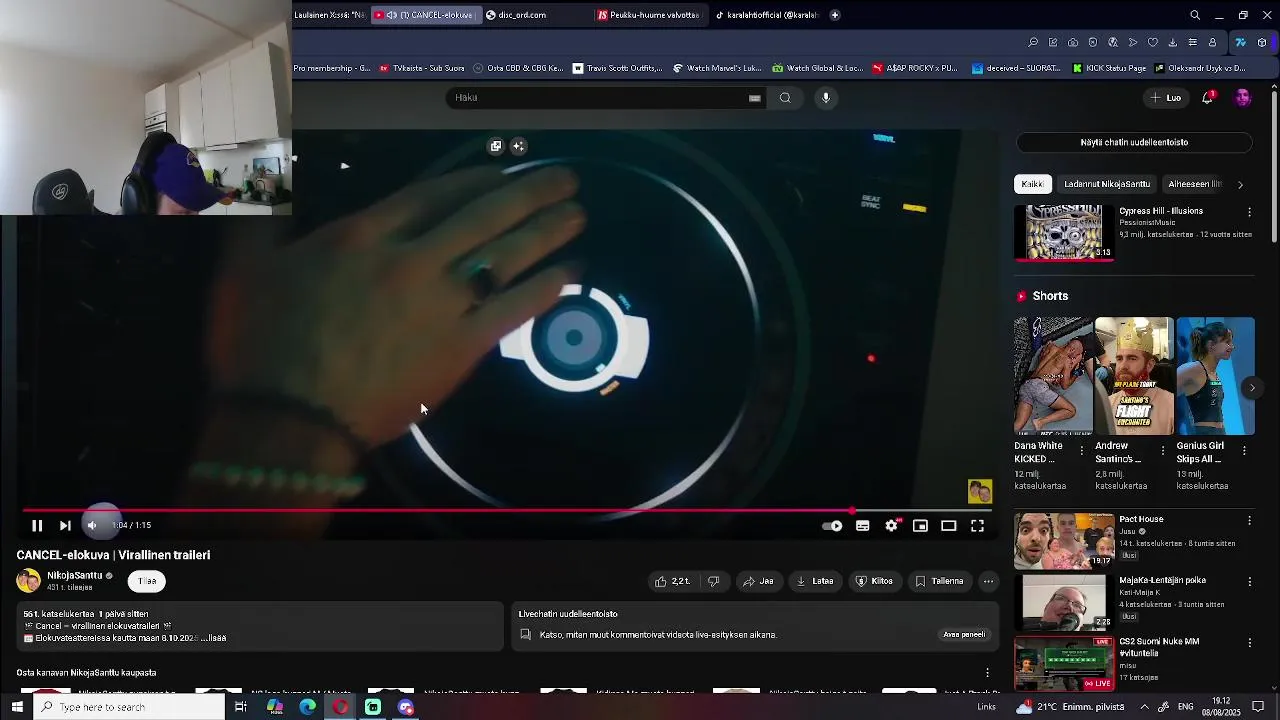The width and height of the screenshot is (1280, 720).
Task: Download the video with Lataa
Action: tap(815, 581)
